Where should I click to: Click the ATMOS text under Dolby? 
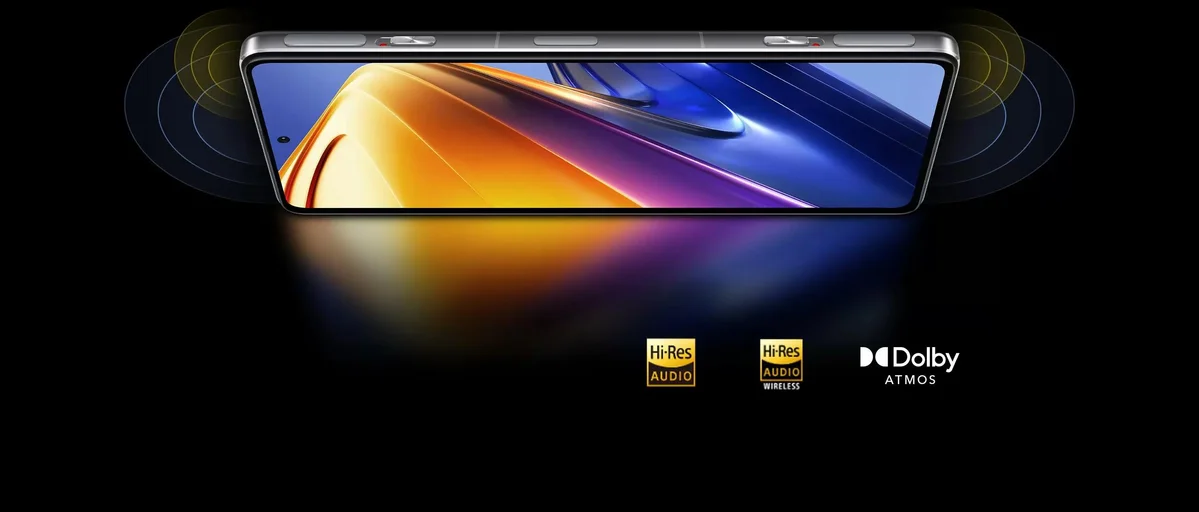click(x=910, y=380)
